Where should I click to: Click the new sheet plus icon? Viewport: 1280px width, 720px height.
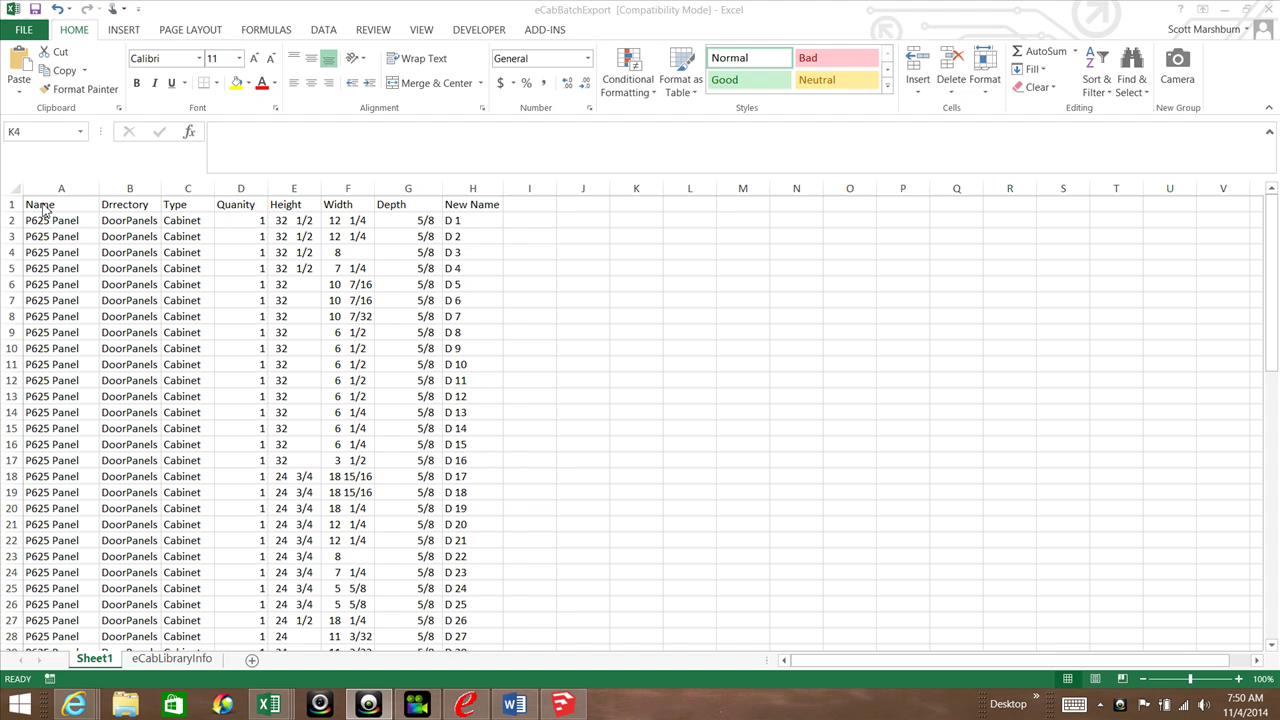(x=252, y=660)
